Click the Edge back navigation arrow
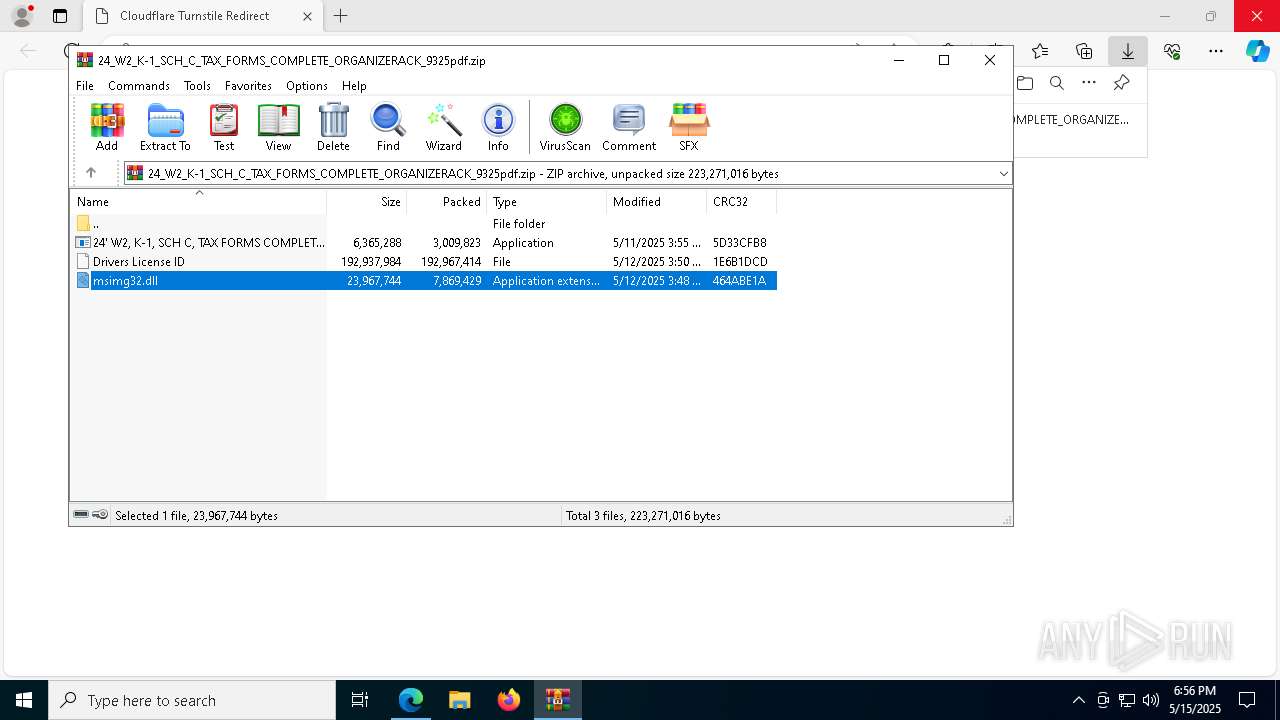1280x720 pixels. (28, 51)
